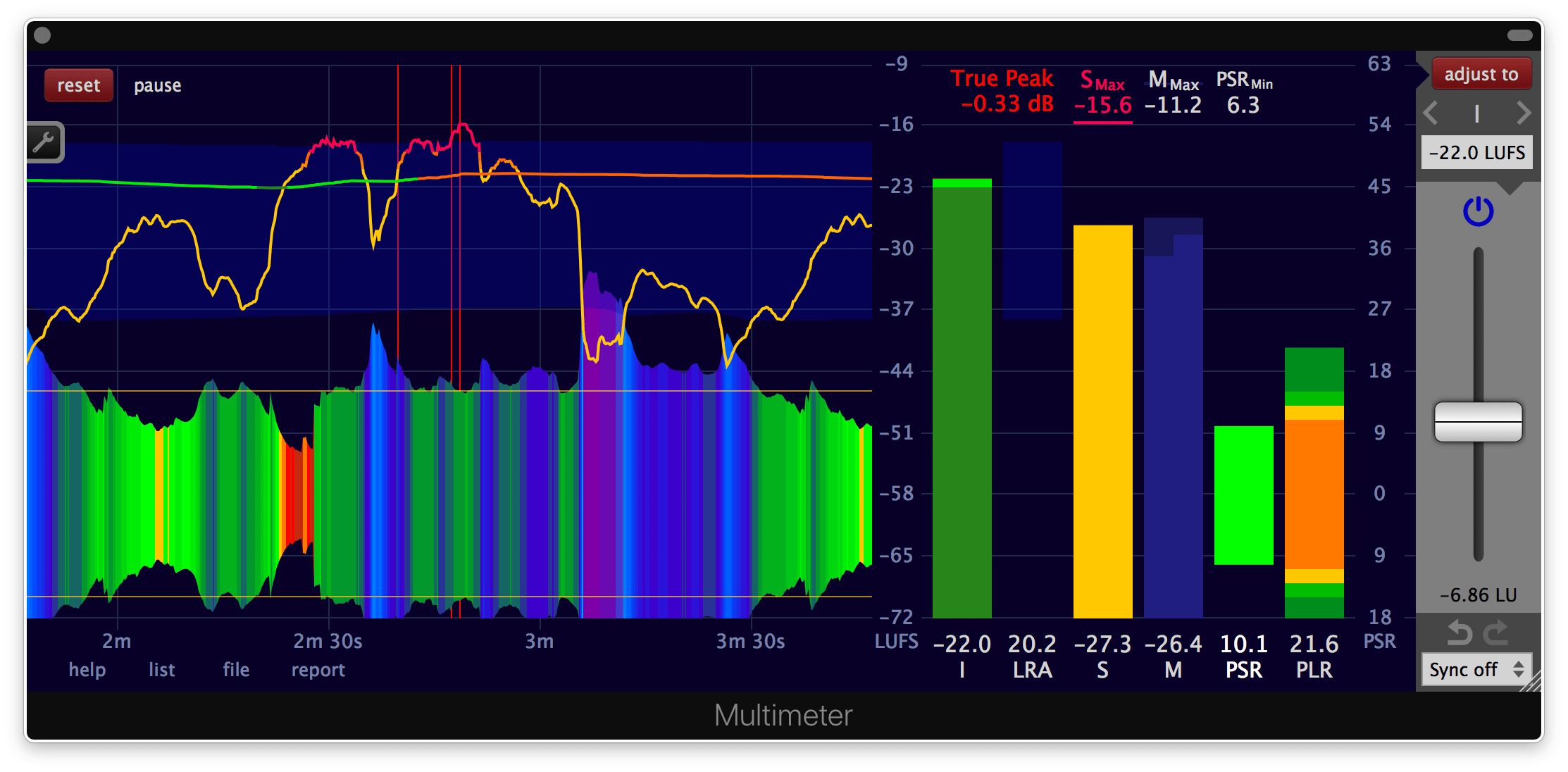The height and width of the screenshot is (772, 1568).
Task: Click the gain fader handle
Action: 1477,421
